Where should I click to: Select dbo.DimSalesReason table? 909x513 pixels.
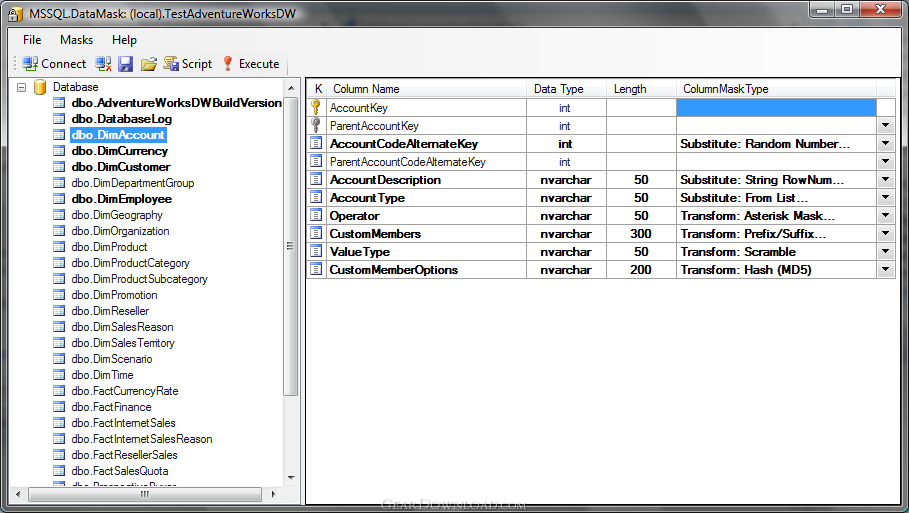122,327
